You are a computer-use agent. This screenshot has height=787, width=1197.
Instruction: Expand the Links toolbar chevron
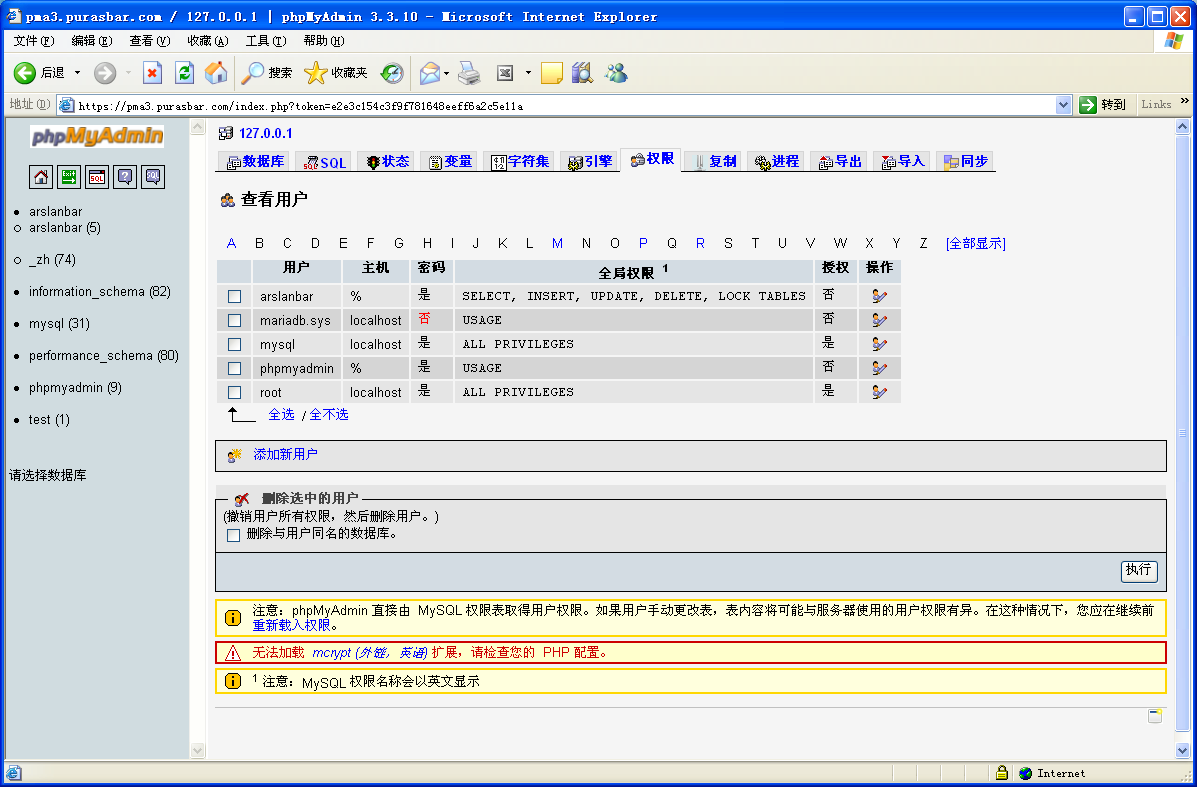1185,101
